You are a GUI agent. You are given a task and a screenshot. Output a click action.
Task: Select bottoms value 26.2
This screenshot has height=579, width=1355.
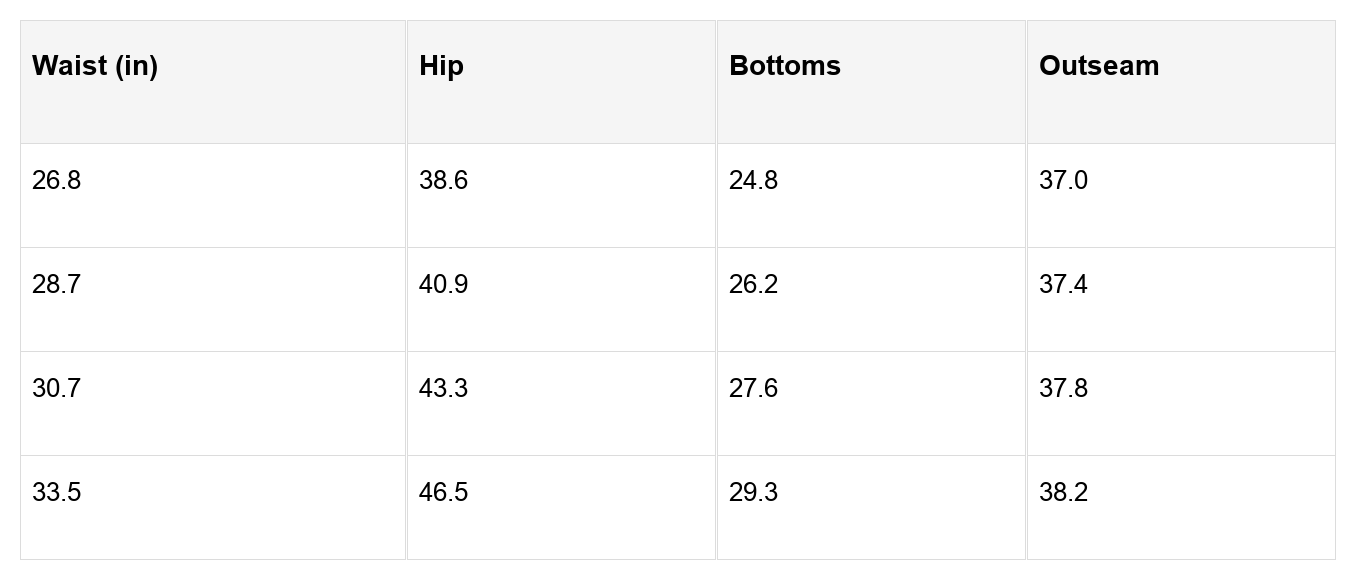click(871, 299)
